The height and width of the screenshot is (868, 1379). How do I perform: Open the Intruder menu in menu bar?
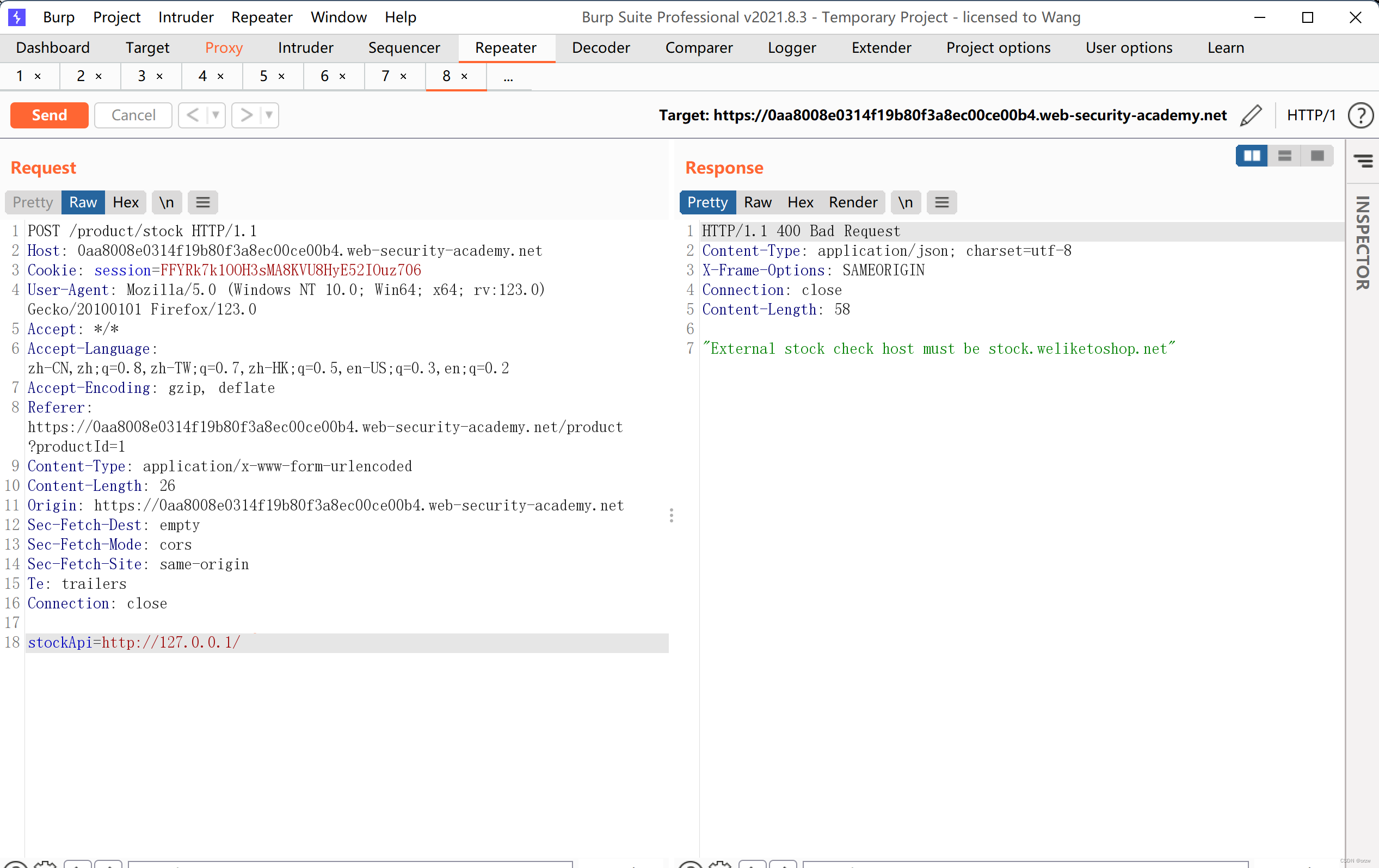pyautogui.click(x=186, y=17)
